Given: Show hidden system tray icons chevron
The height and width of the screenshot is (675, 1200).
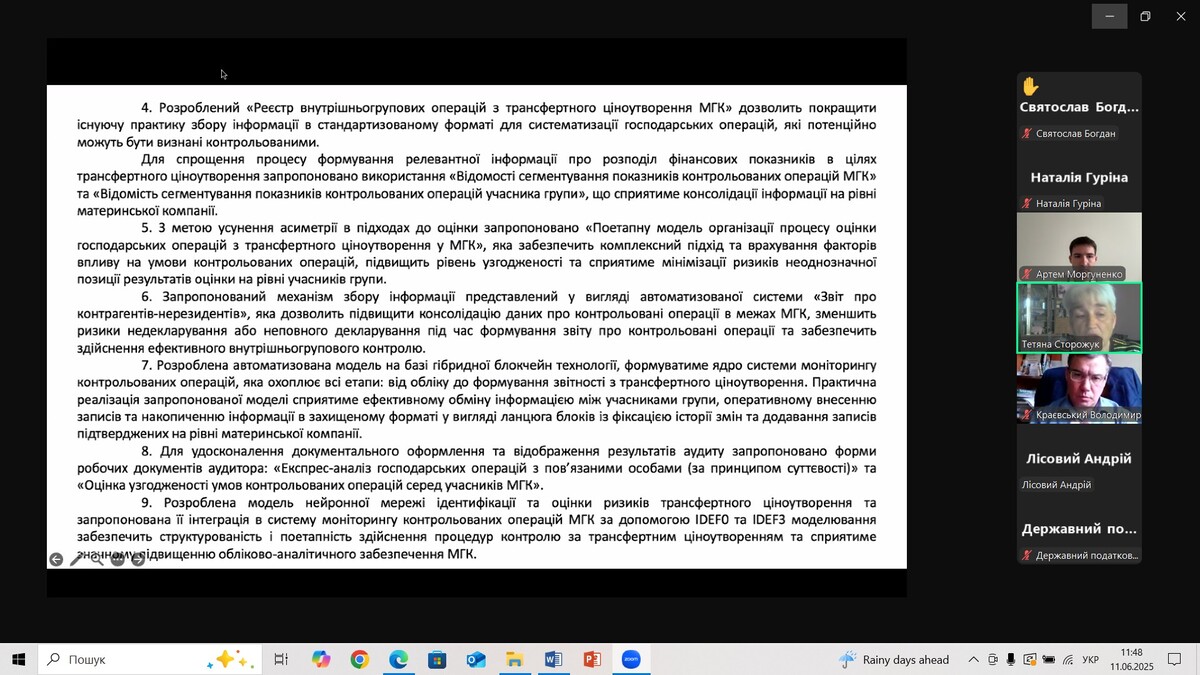Looking at the screenshot, I should tap(973, 659).
